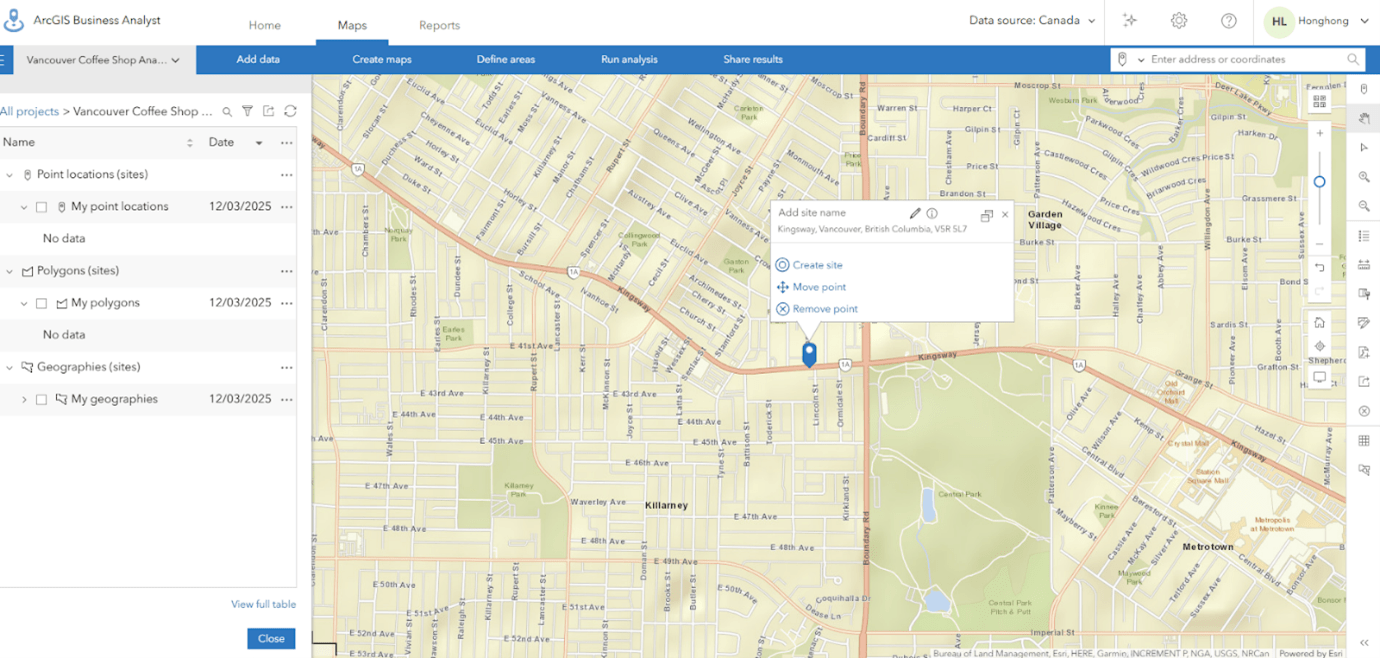Open the map Legend panel
Image resolution: width=1380 pixels, height=658 pixels.
(x=1364, y=236)
